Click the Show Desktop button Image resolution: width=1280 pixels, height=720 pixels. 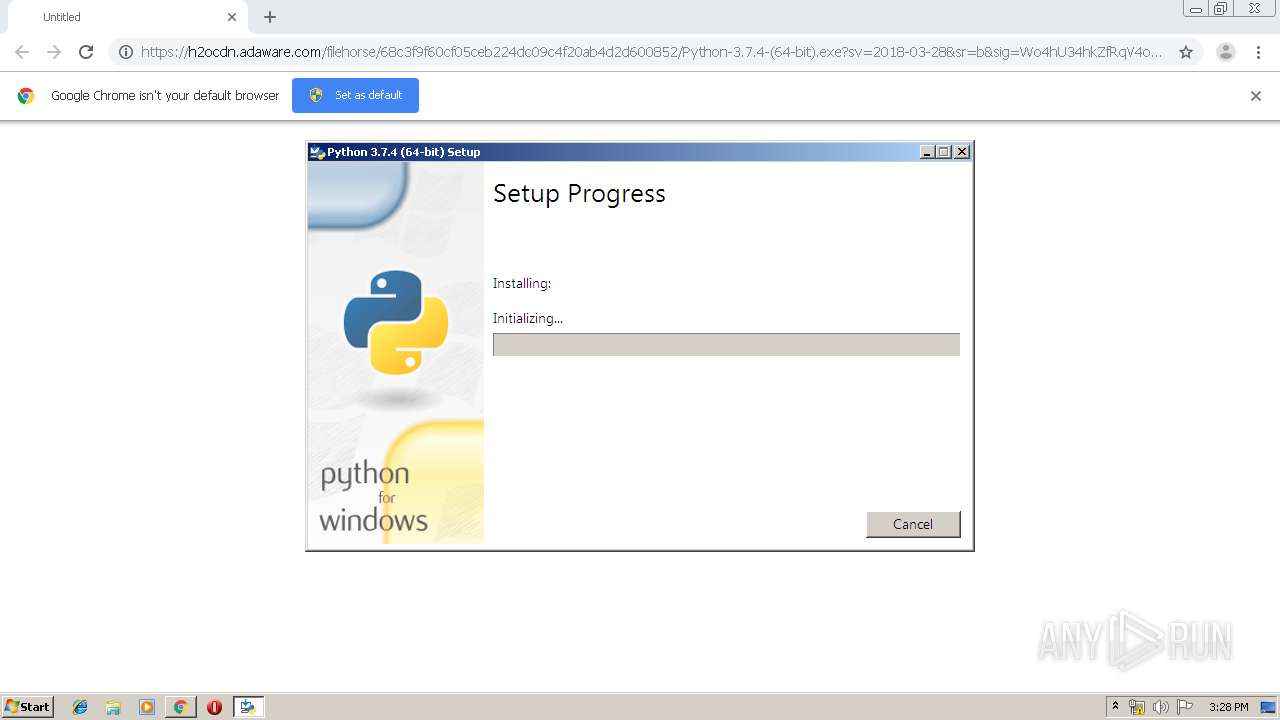click(x=1268, y=707)
